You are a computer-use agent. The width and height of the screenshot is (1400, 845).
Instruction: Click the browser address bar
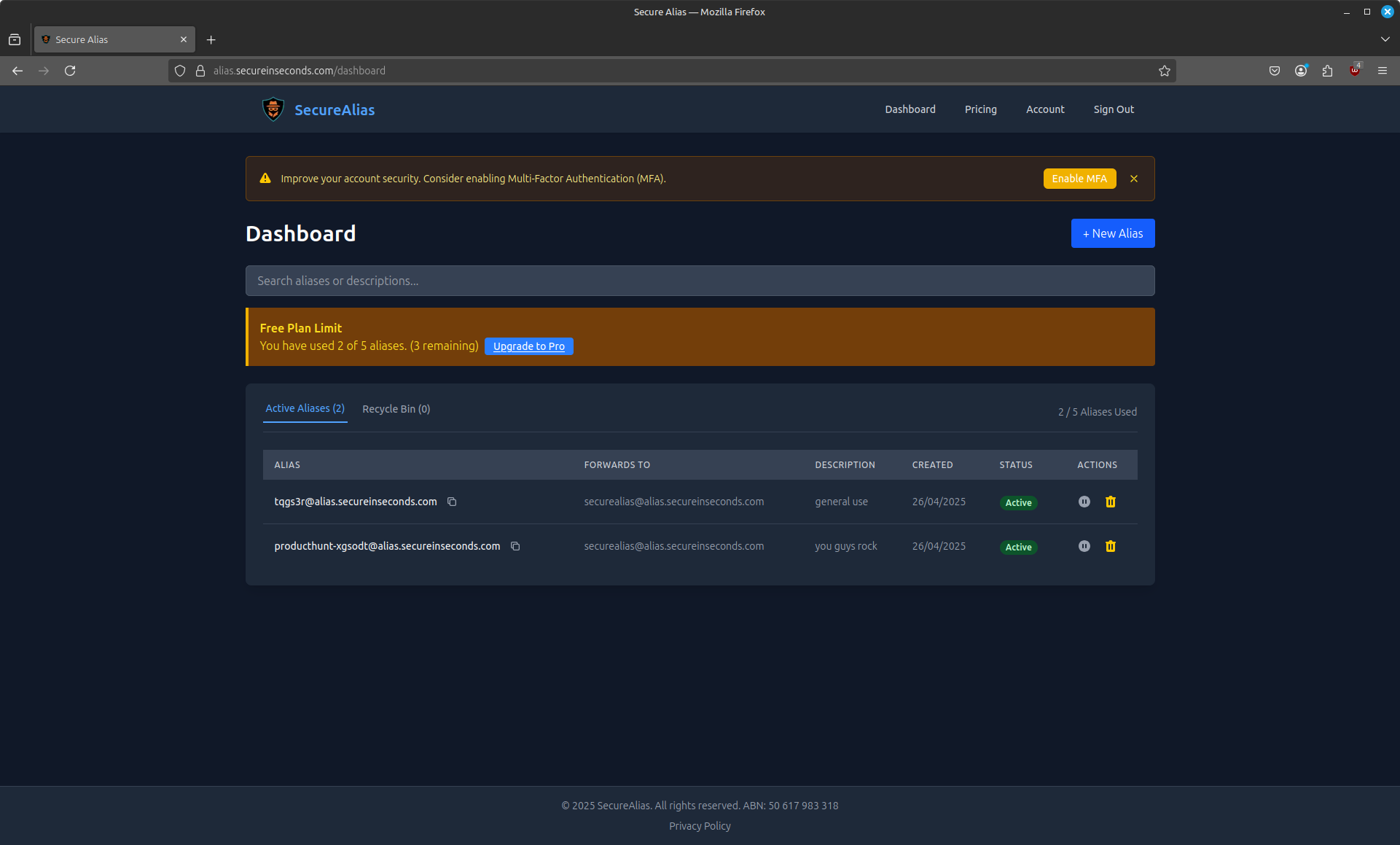tap(670, 71)
